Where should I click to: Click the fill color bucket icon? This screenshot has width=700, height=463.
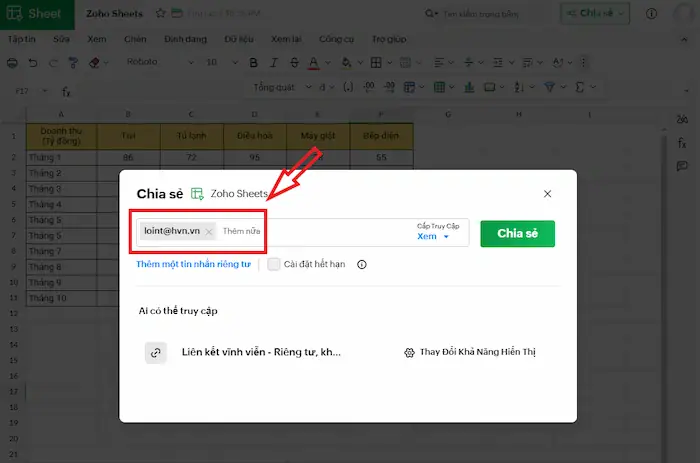coord(346,63)
